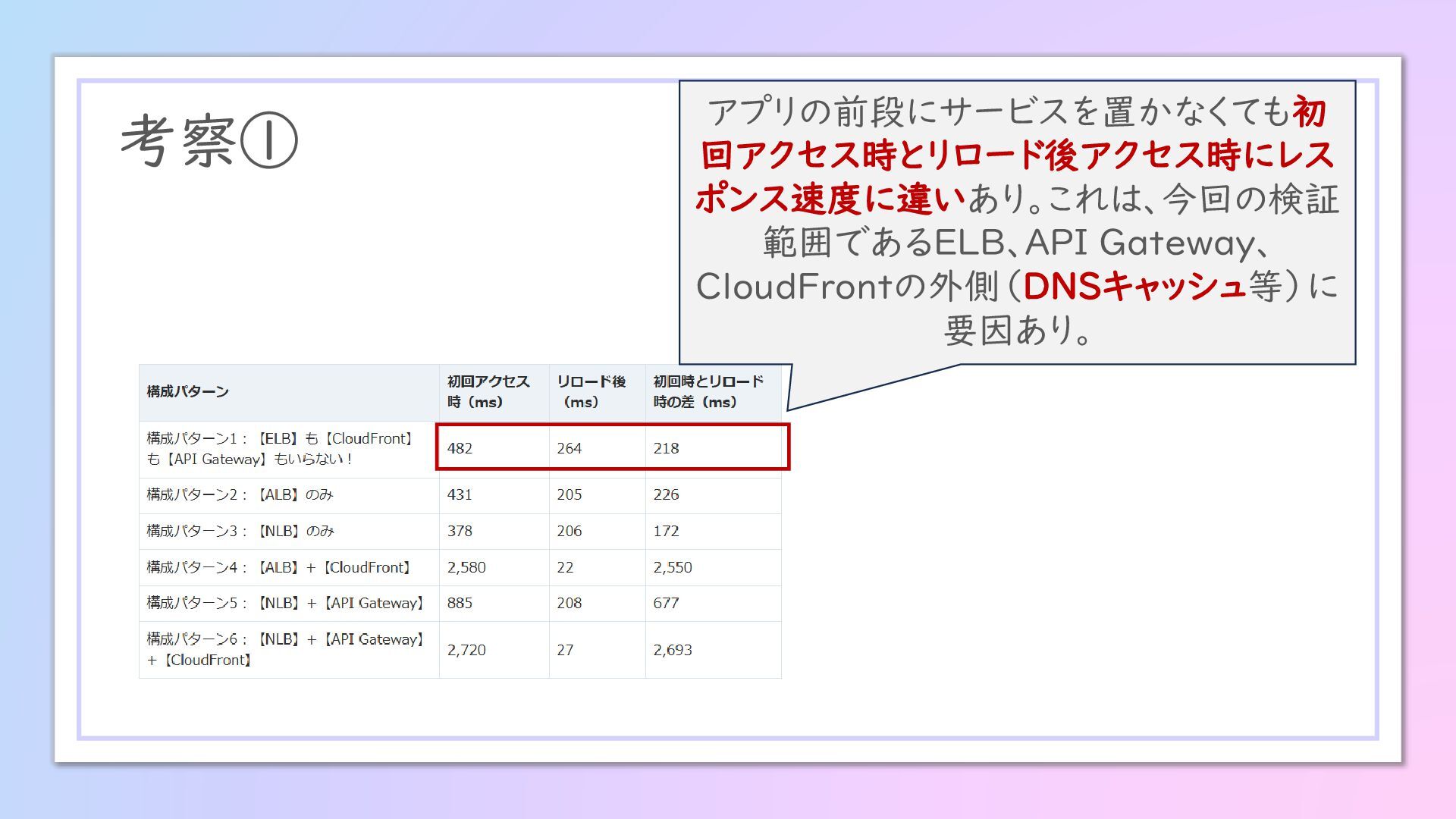The height and width of the screenshot is (819, 1456).
Task: Click the 264 reload value cell
Action: coord(569,448)
